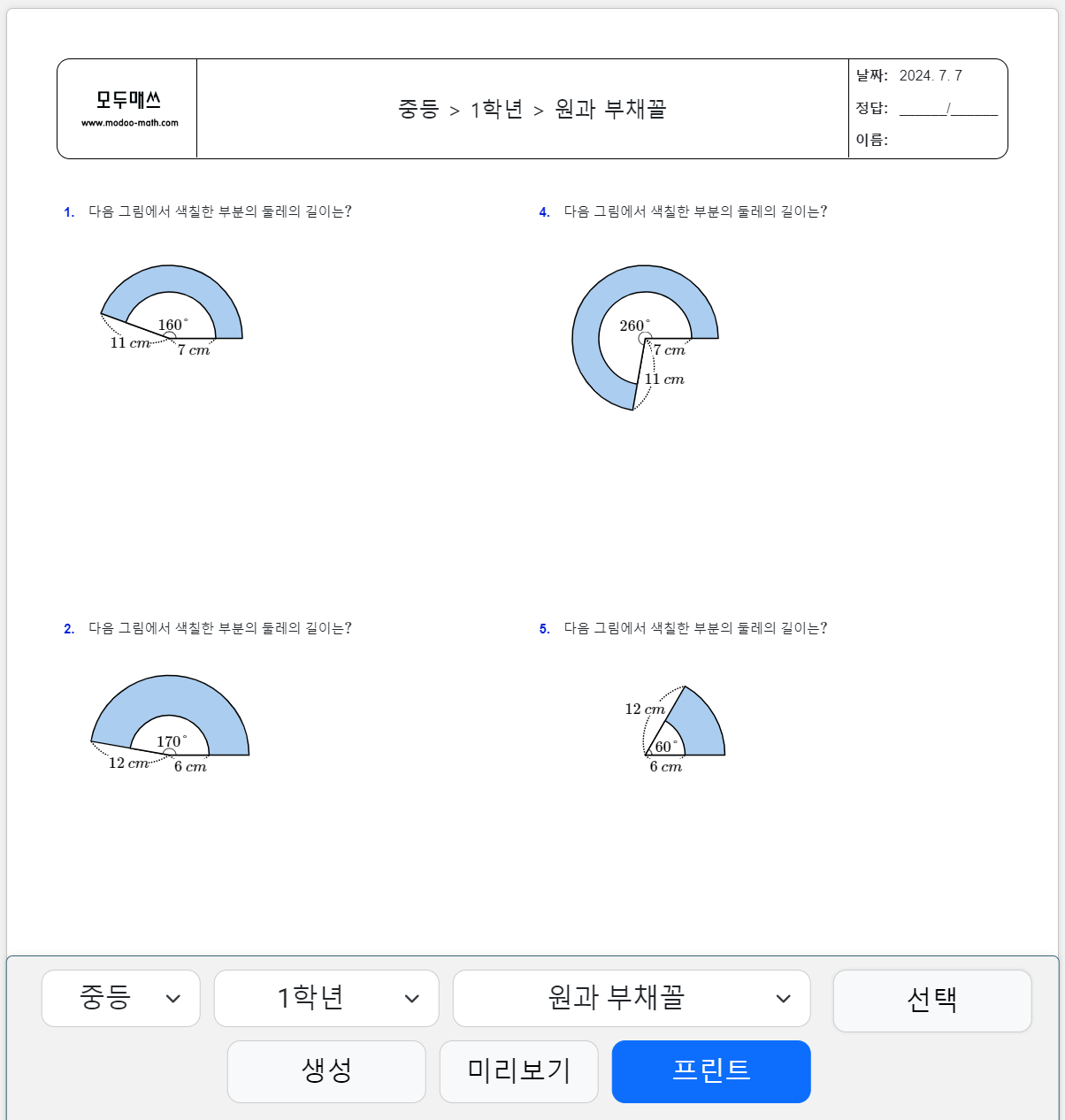
Task: Open the 중등 school level dropdown
Action: click(x=121, y=998)
